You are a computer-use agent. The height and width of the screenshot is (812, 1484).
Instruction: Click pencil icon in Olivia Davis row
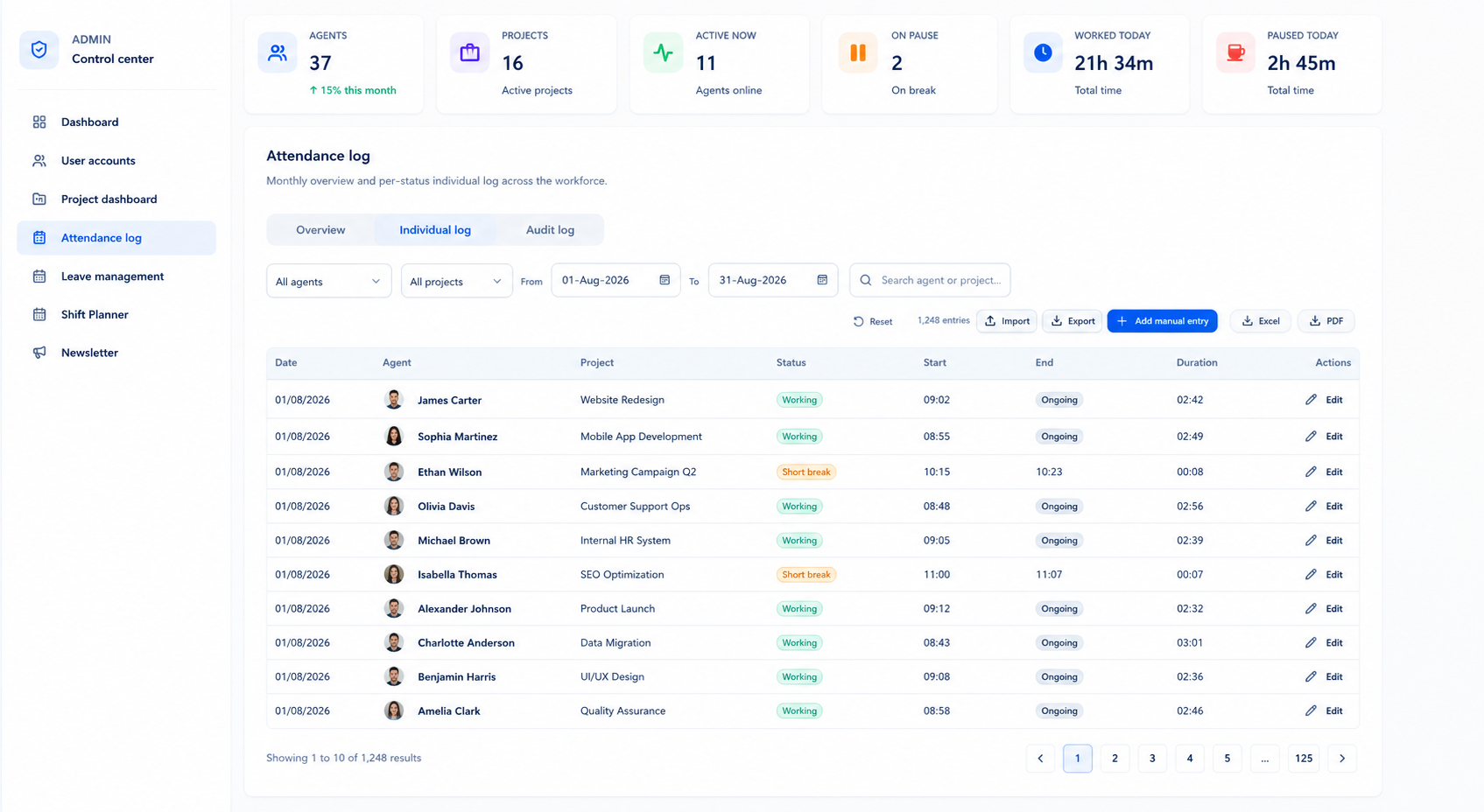click(1311, 506)
